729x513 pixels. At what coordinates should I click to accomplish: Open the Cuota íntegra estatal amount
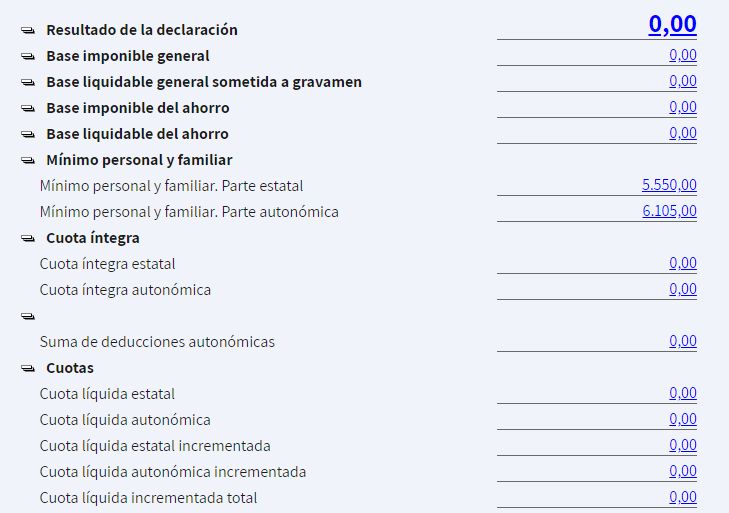[x=683, y=263]
